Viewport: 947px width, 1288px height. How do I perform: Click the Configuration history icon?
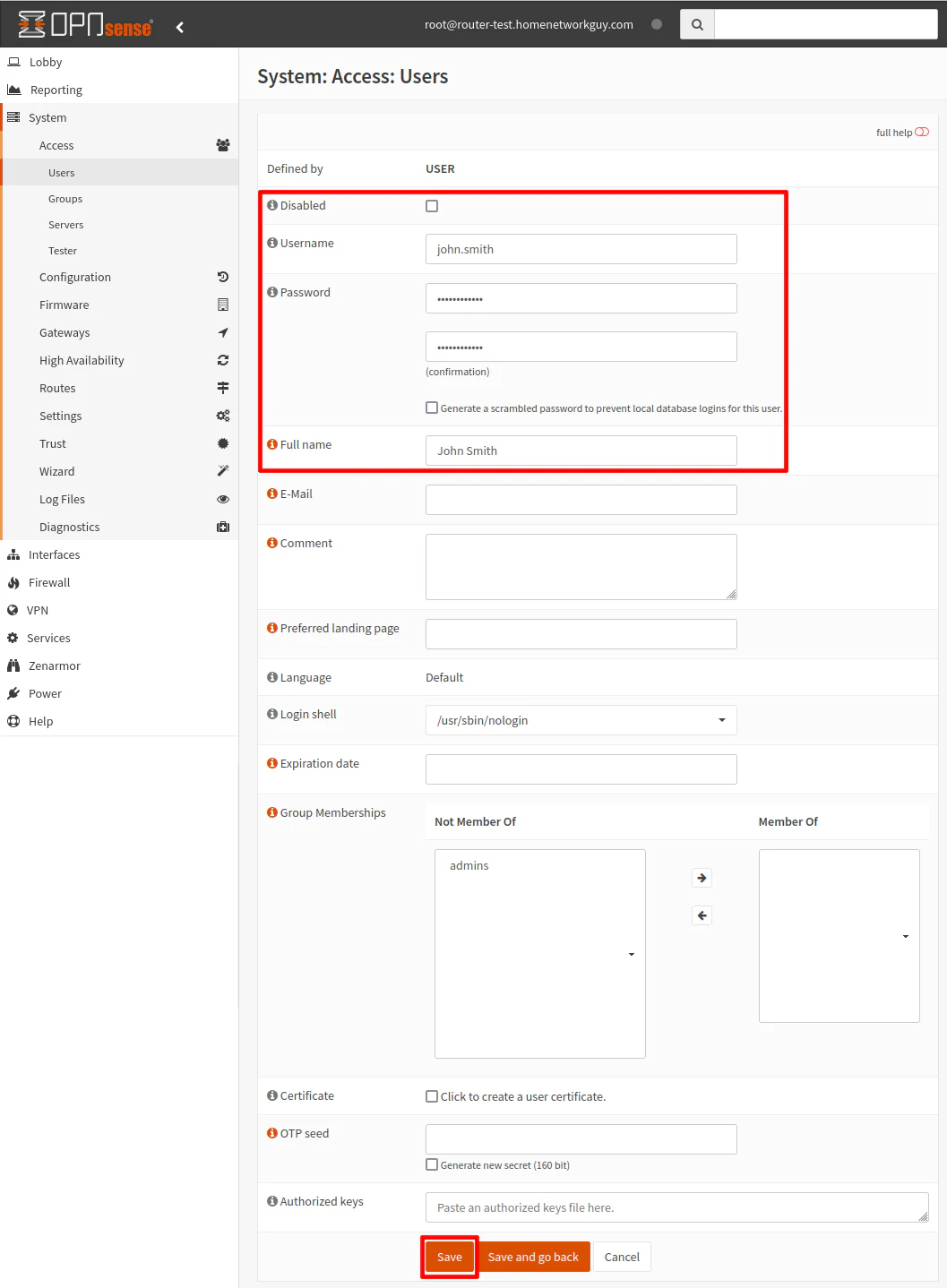pos(223,277)
